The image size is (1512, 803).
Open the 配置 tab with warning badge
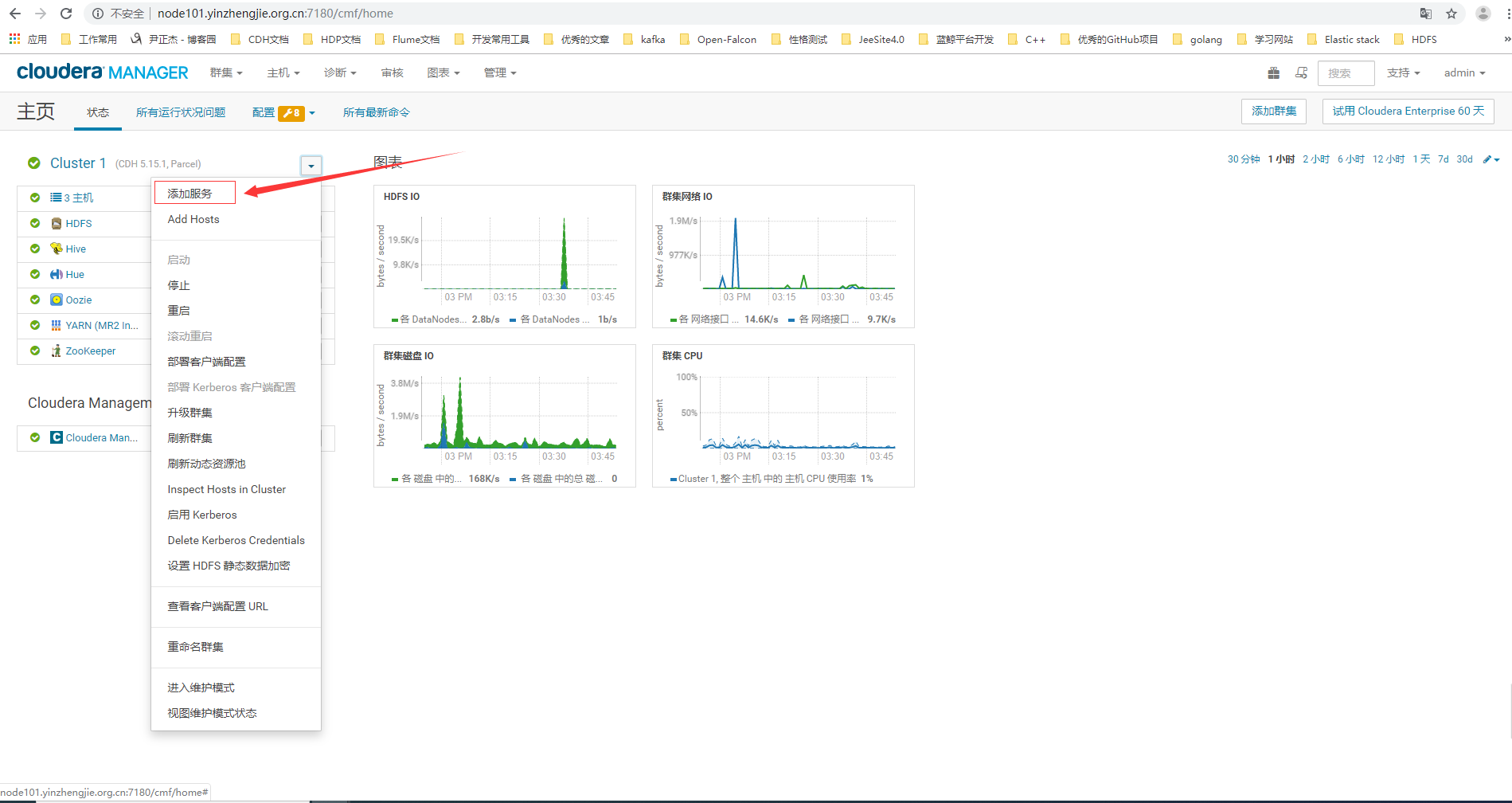point(283,112)
